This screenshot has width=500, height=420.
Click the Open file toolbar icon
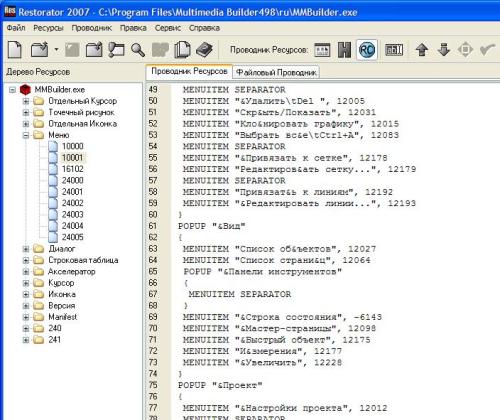[x=39, y=50]
